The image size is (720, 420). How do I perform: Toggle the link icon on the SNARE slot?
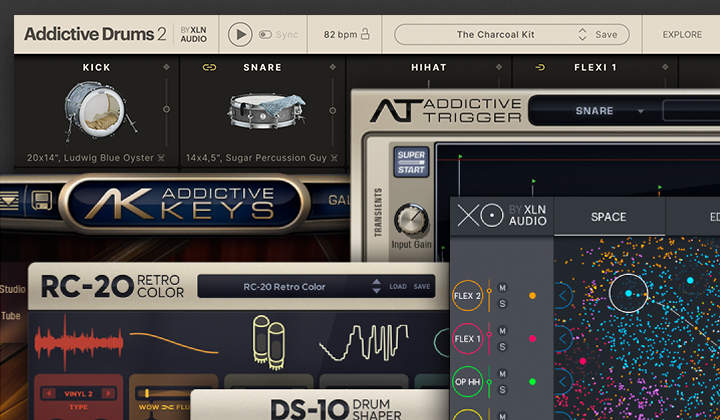[x=209, y=67]
